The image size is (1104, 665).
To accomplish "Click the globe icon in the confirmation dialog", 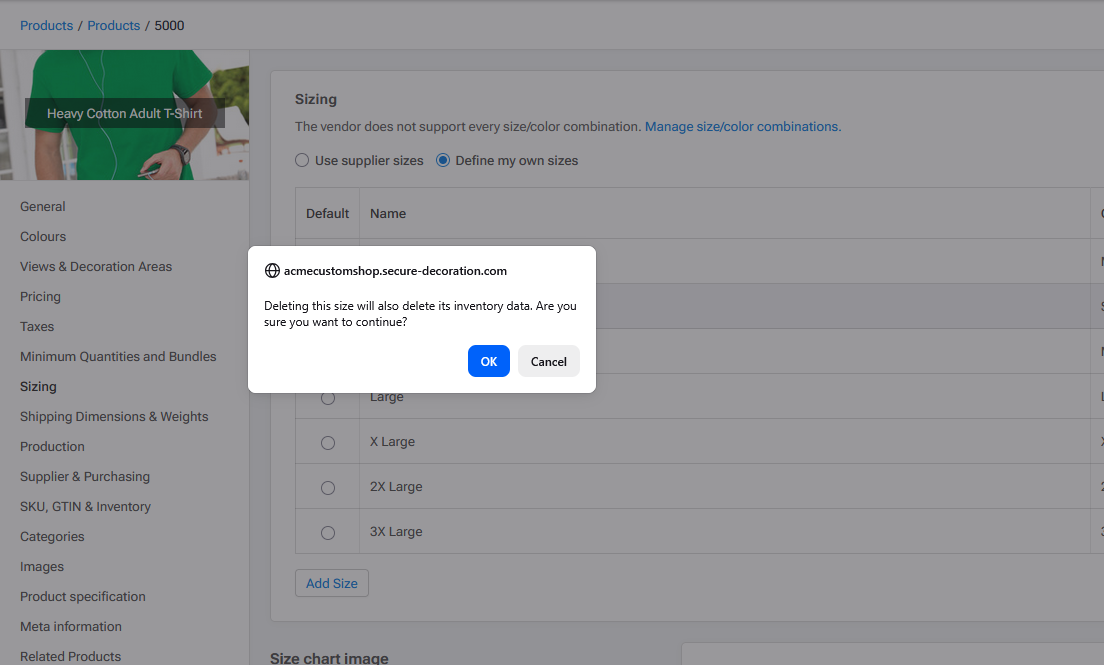I will (x=271, y=270).
